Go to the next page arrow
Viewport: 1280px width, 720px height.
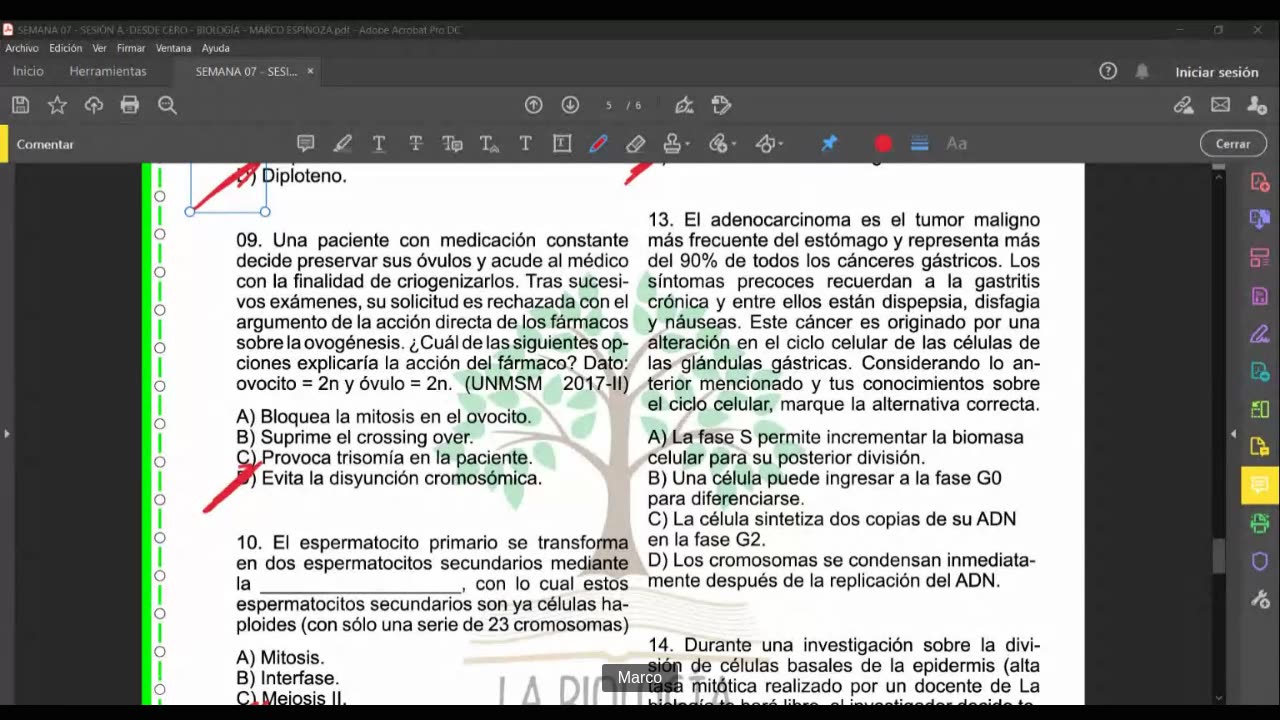570,105
